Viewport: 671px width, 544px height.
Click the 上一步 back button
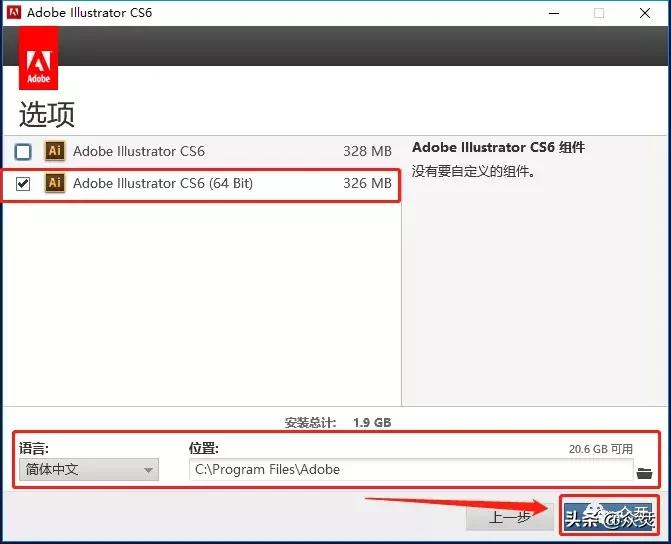(510, 517)
